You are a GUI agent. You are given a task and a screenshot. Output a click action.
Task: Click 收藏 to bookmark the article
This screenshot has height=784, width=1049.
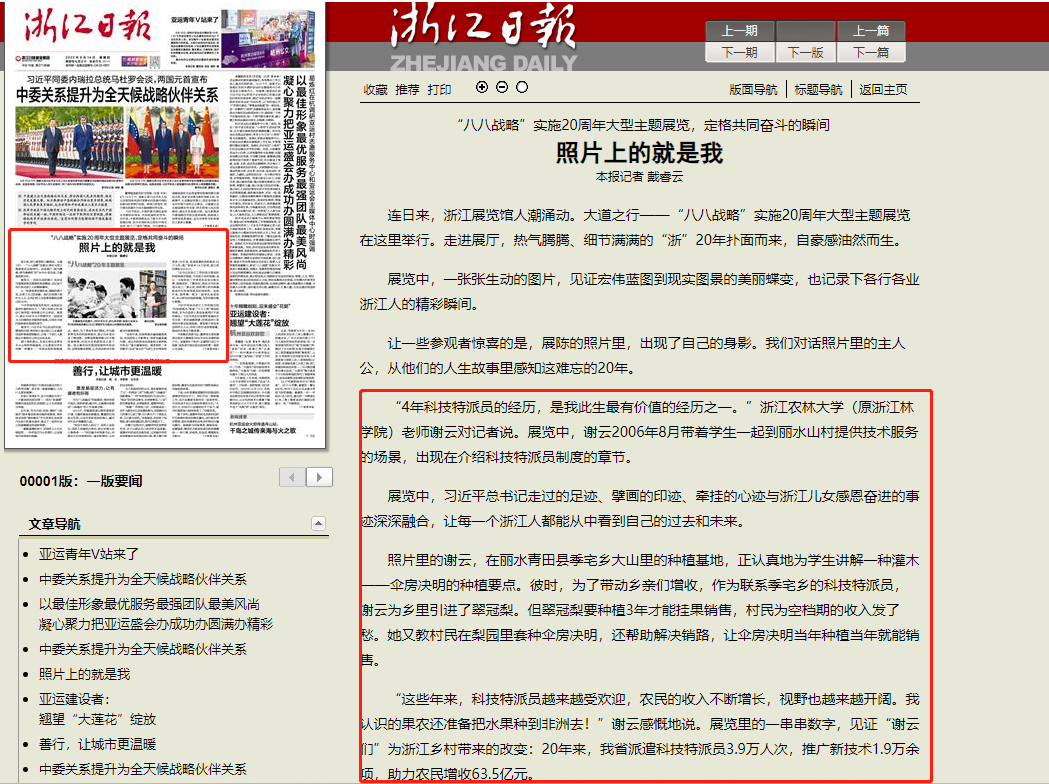pos(375,89)
